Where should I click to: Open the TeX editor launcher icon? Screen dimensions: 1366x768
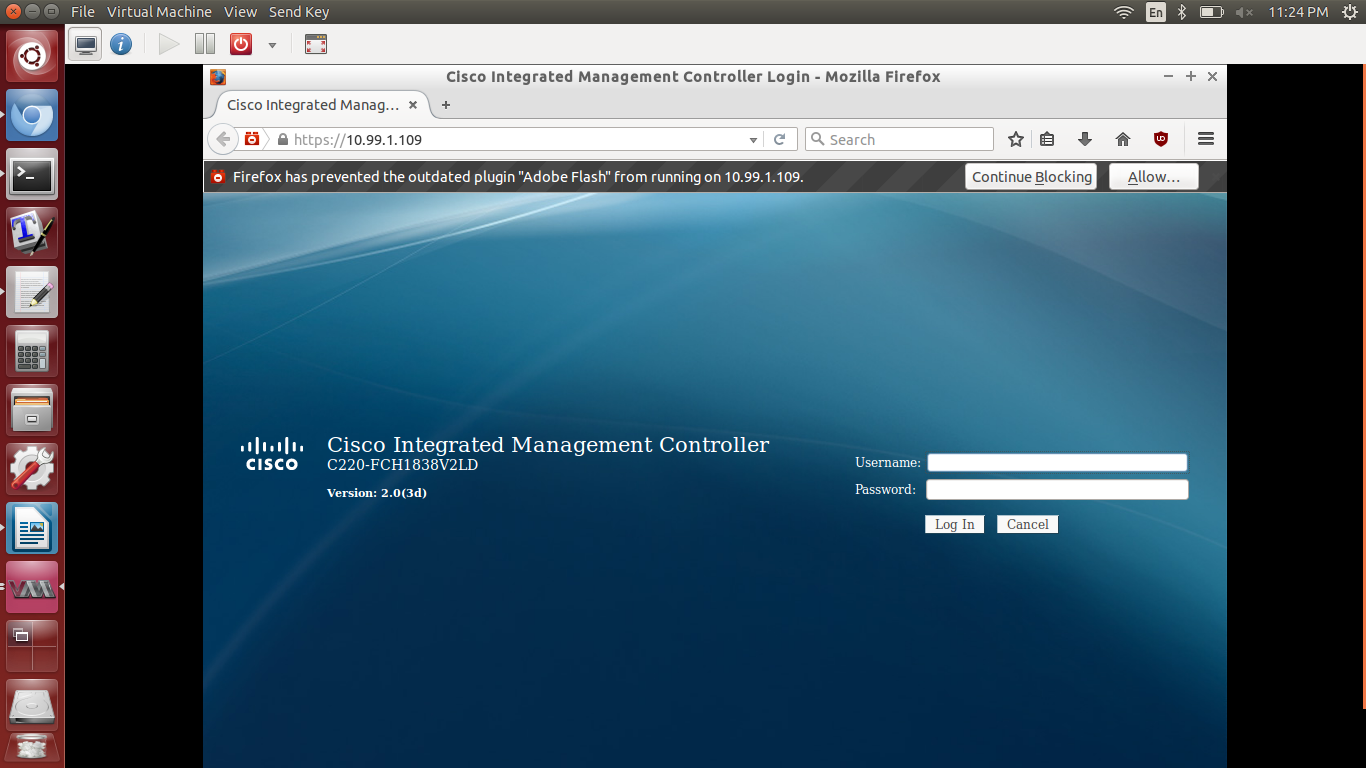pyautogui.click(x=32, y=234)
